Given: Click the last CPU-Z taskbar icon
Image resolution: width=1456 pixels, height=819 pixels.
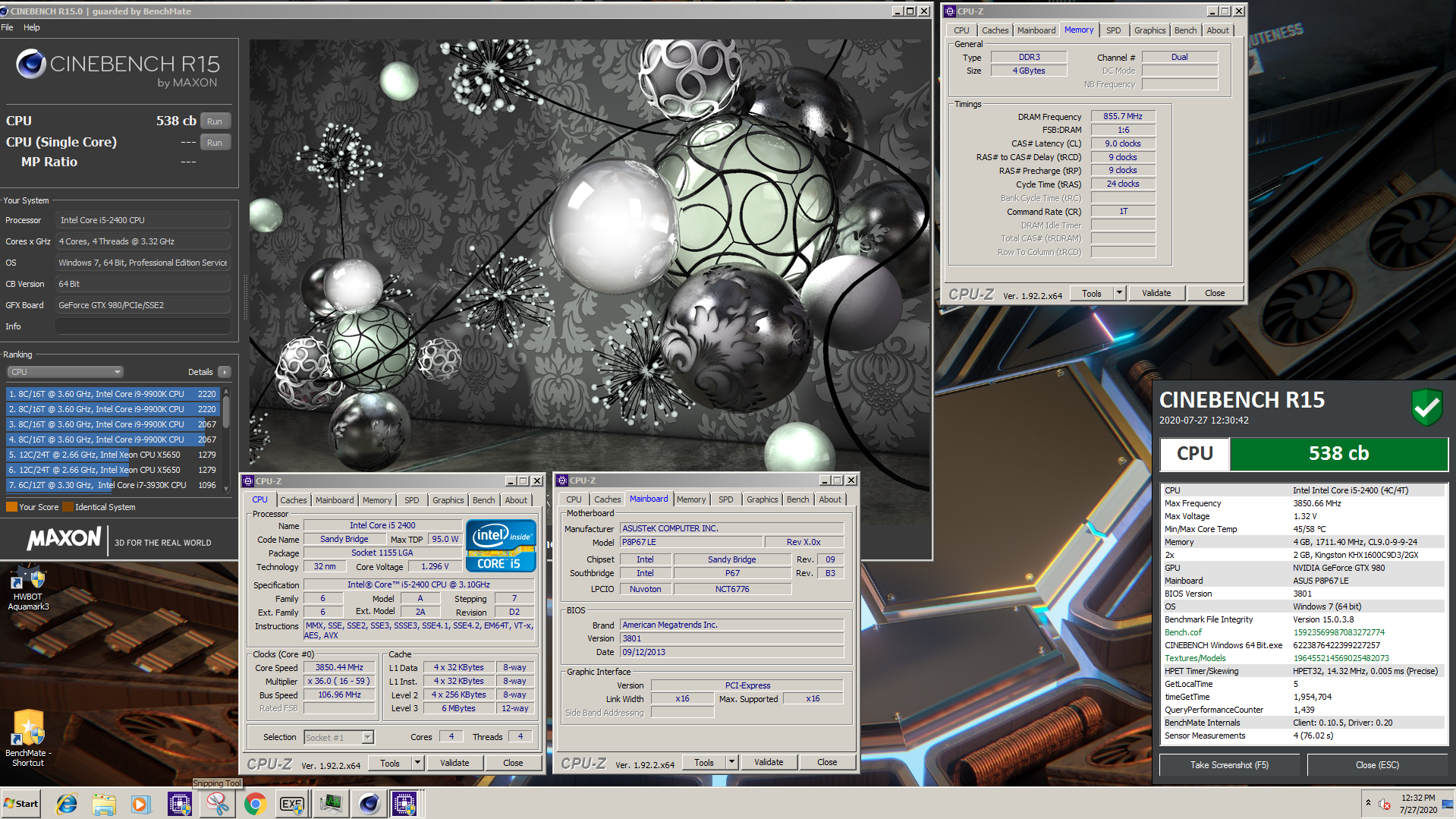Looking at the screenshot, I should 405,803.
